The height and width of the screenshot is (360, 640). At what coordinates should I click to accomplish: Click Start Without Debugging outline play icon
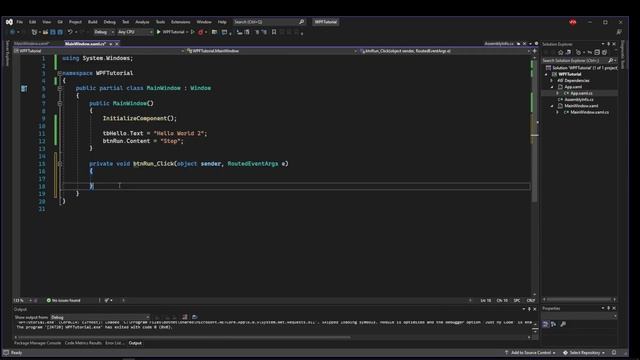[193, 32]
